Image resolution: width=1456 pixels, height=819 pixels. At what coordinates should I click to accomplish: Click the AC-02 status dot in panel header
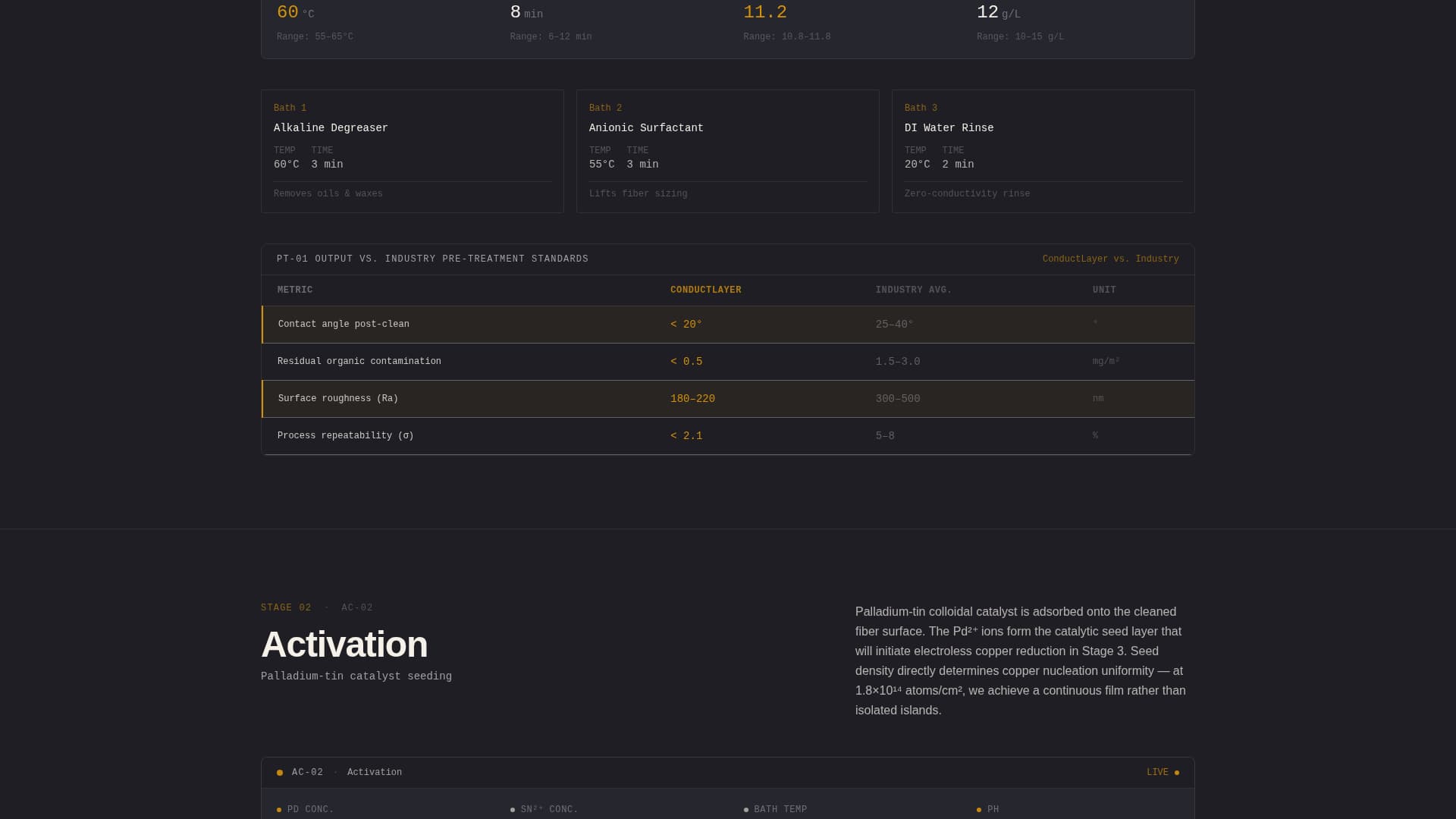(x=278, y=772)
